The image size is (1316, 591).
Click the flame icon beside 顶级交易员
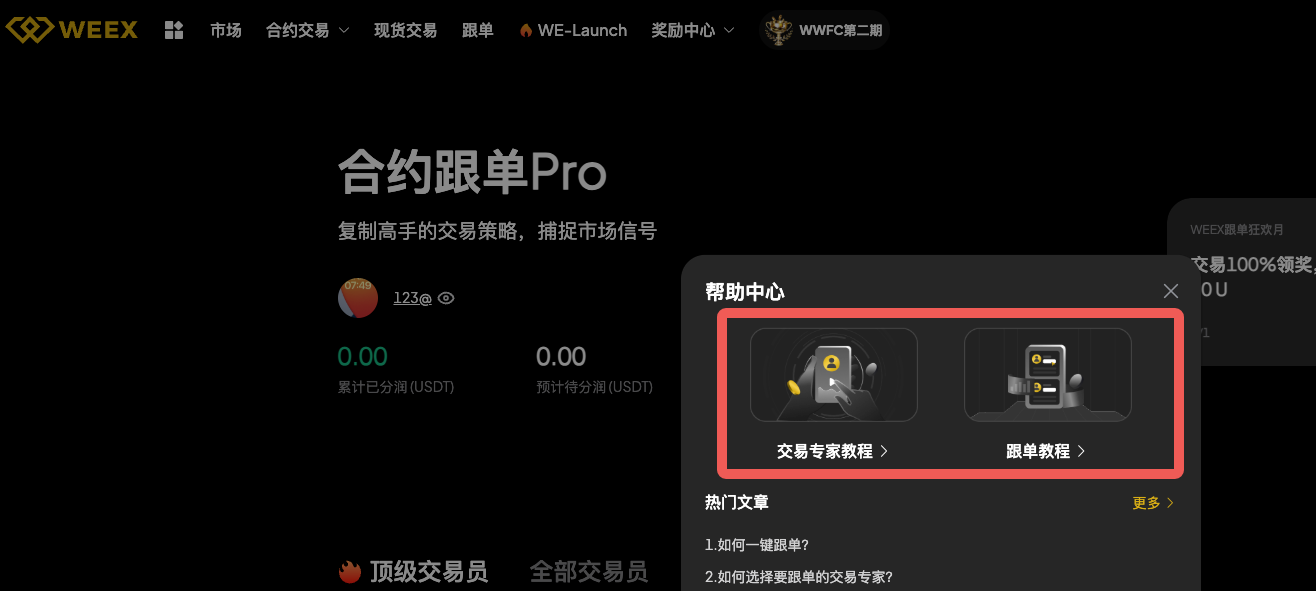coord(349,572)
